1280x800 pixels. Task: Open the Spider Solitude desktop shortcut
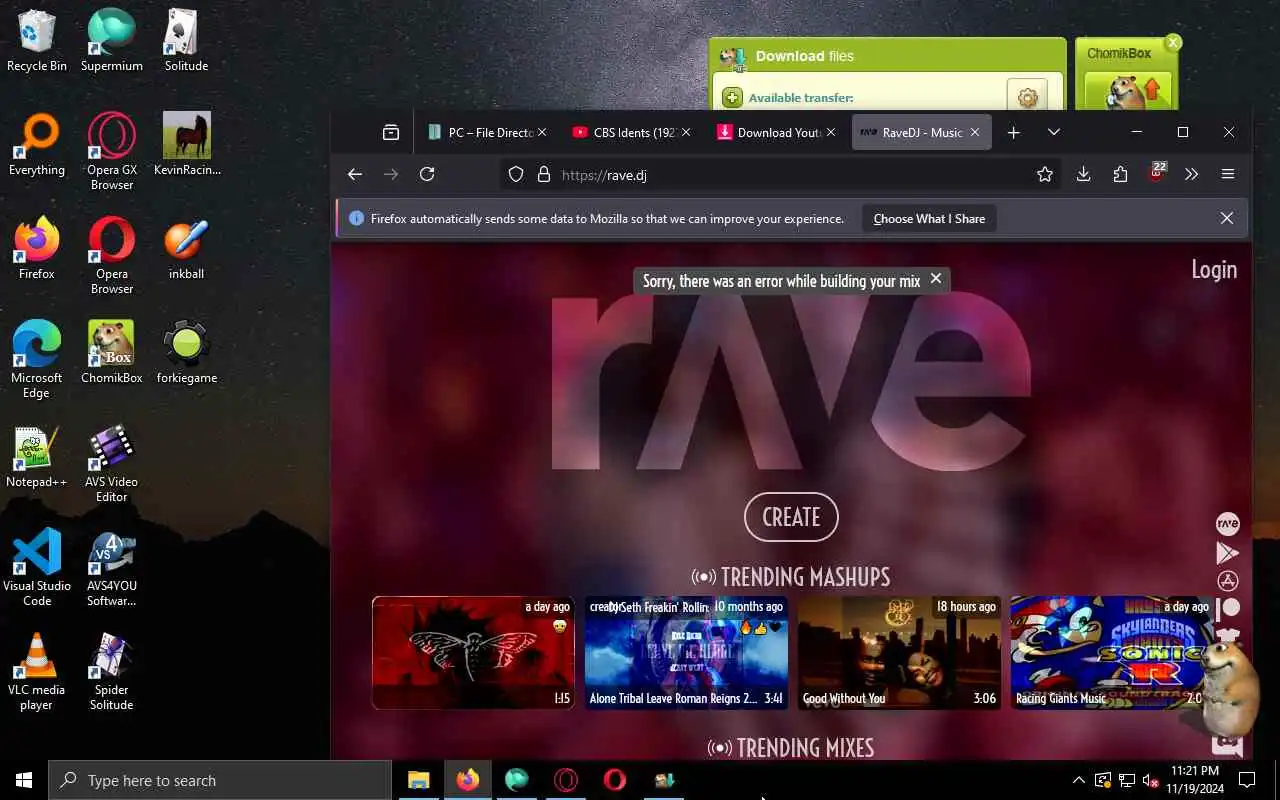click(x=112, y=672)
